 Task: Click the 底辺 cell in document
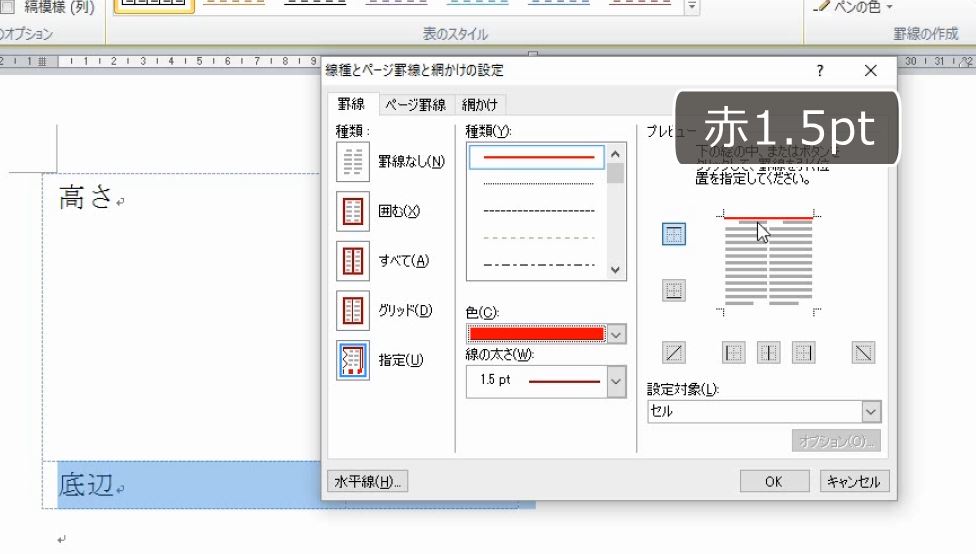tap(85, 484)
